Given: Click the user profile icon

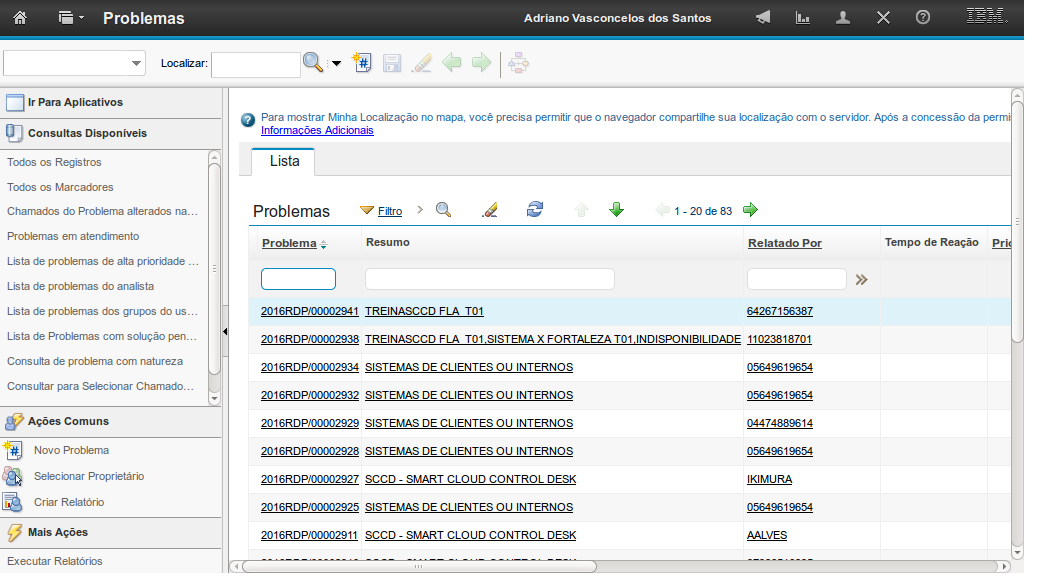Looking at the screenshot, I should click(x=843, y=18).
